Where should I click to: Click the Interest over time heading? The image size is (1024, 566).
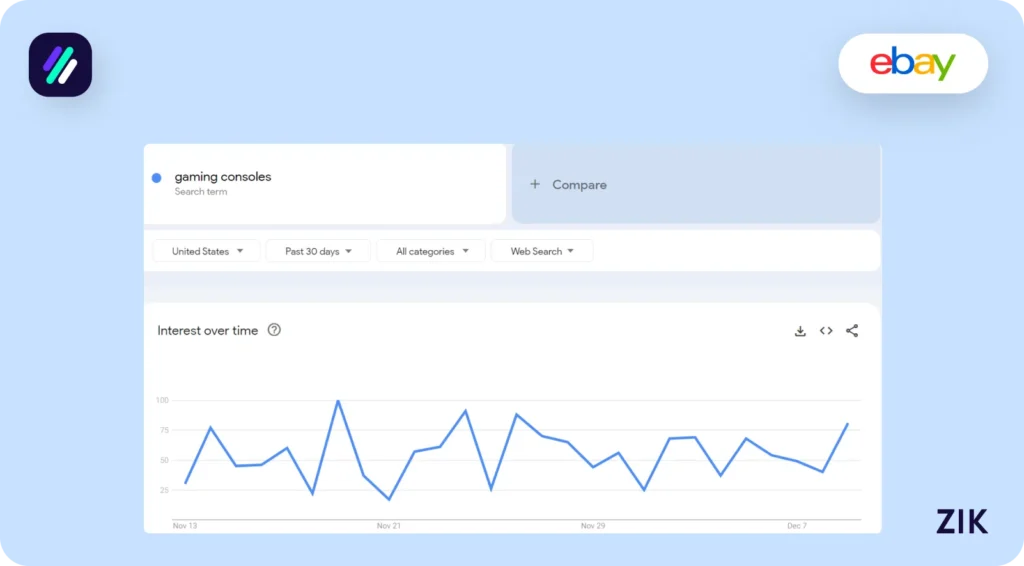tap(208, 330)
